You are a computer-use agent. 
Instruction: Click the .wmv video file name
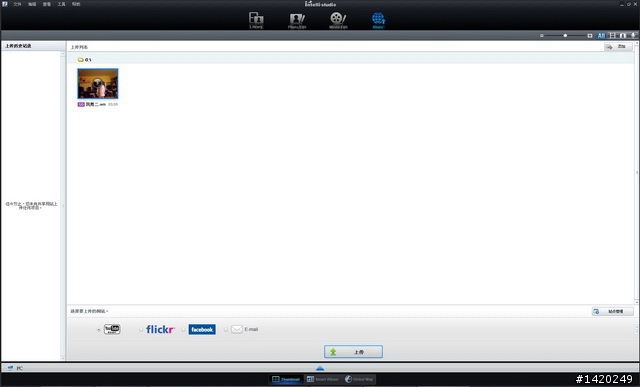(96, 105)
